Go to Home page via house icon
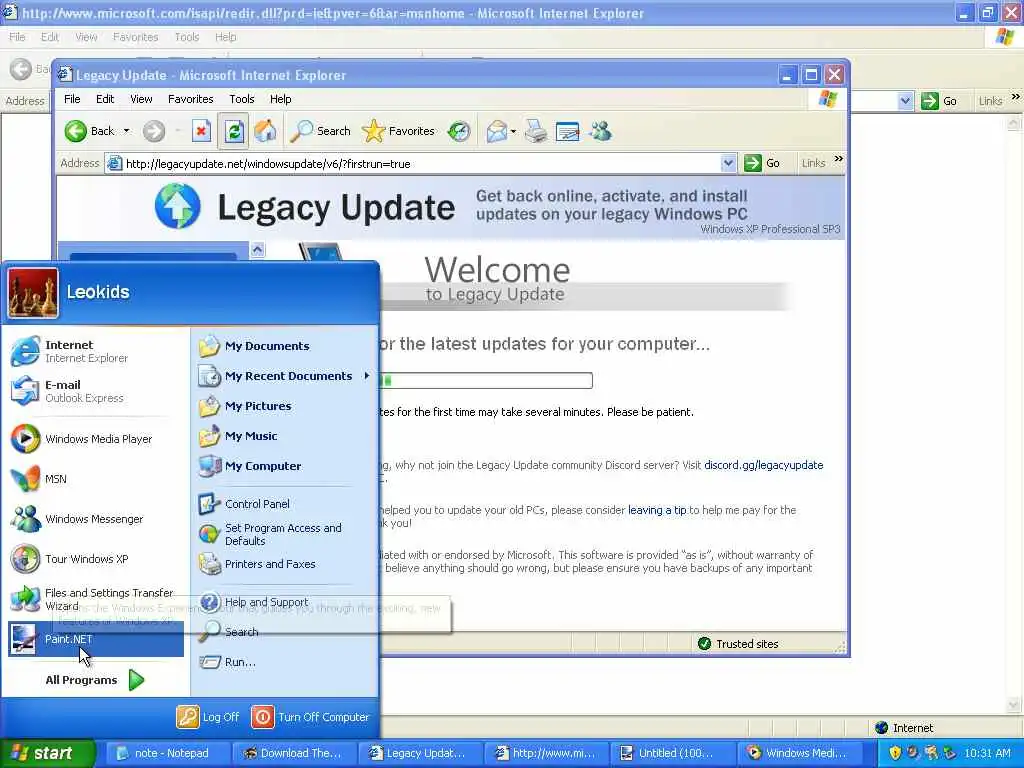 click(x=265, y=131)
